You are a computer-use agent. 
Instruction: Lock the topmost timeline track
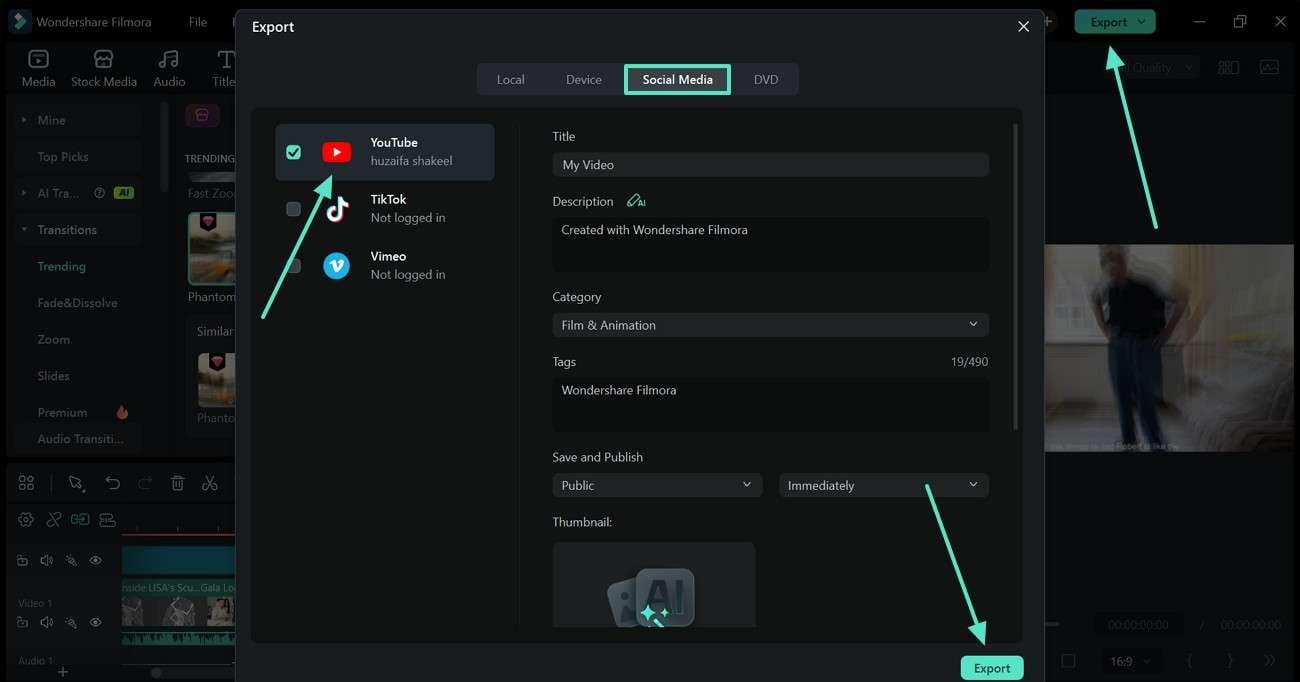point(22,561)
